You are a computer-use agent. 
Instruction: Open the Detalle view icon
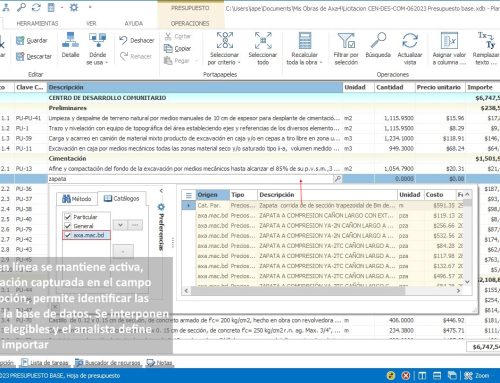tap(70, 40)
